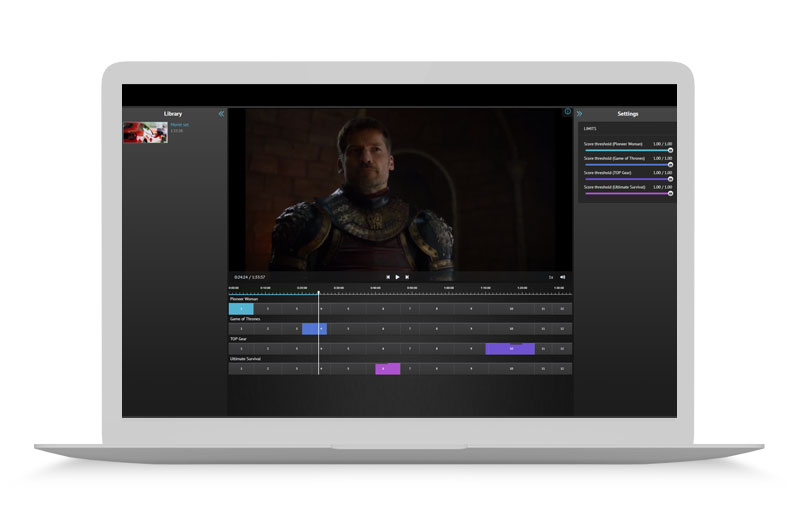Select segment 11 in TOP Gear row
The width and height of the screenshot is (800, 528).
[x=543, y=348]
